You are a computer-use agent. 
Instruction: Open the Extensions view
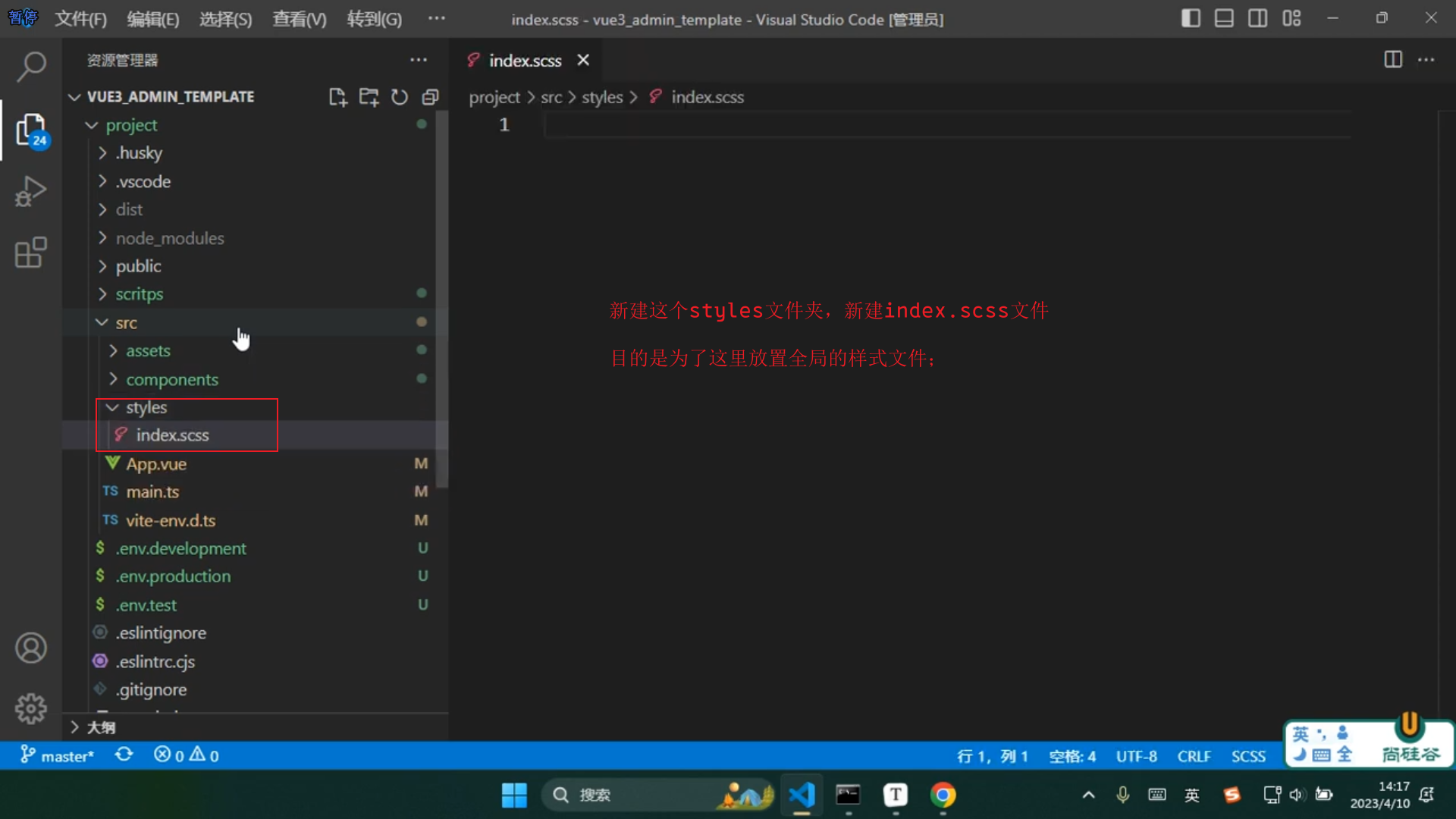(31, 253)
